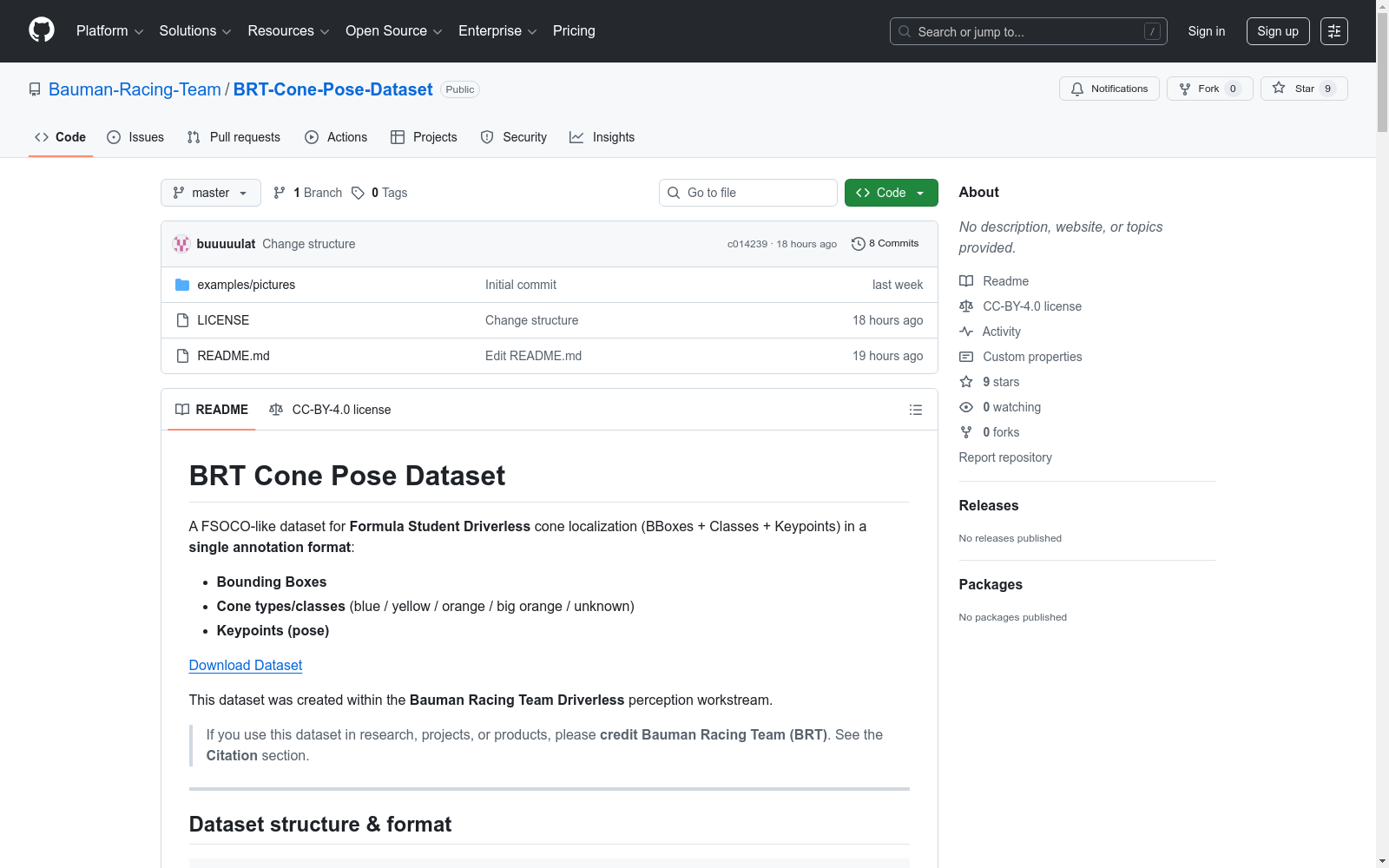Click the 19 hours ago timestamp for README.md
The height and width of the screenshot is (868, 1389).
pos(887,356)
